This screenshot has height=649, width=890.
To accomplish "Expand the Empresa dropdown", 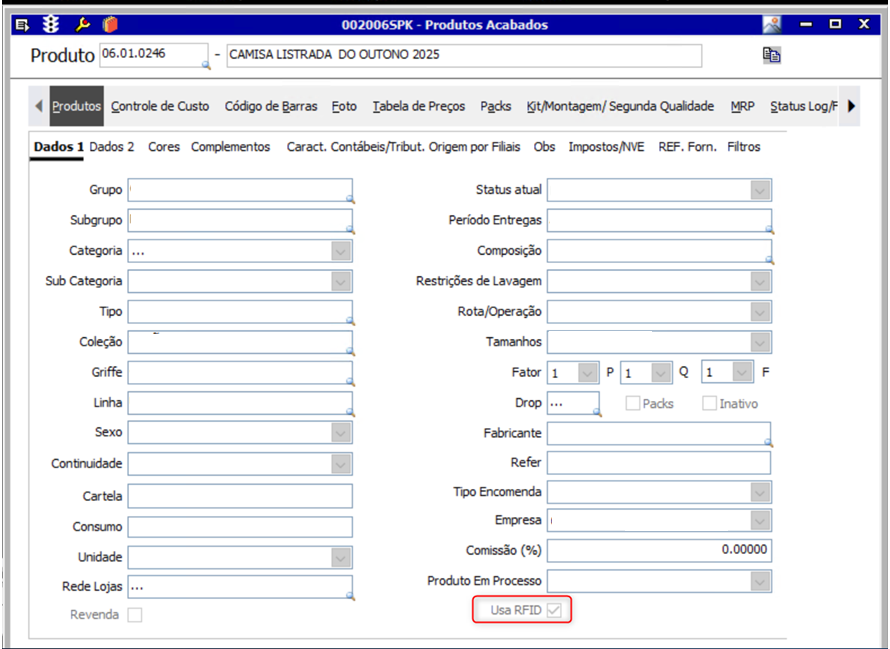I will click(x=760, y=520).
